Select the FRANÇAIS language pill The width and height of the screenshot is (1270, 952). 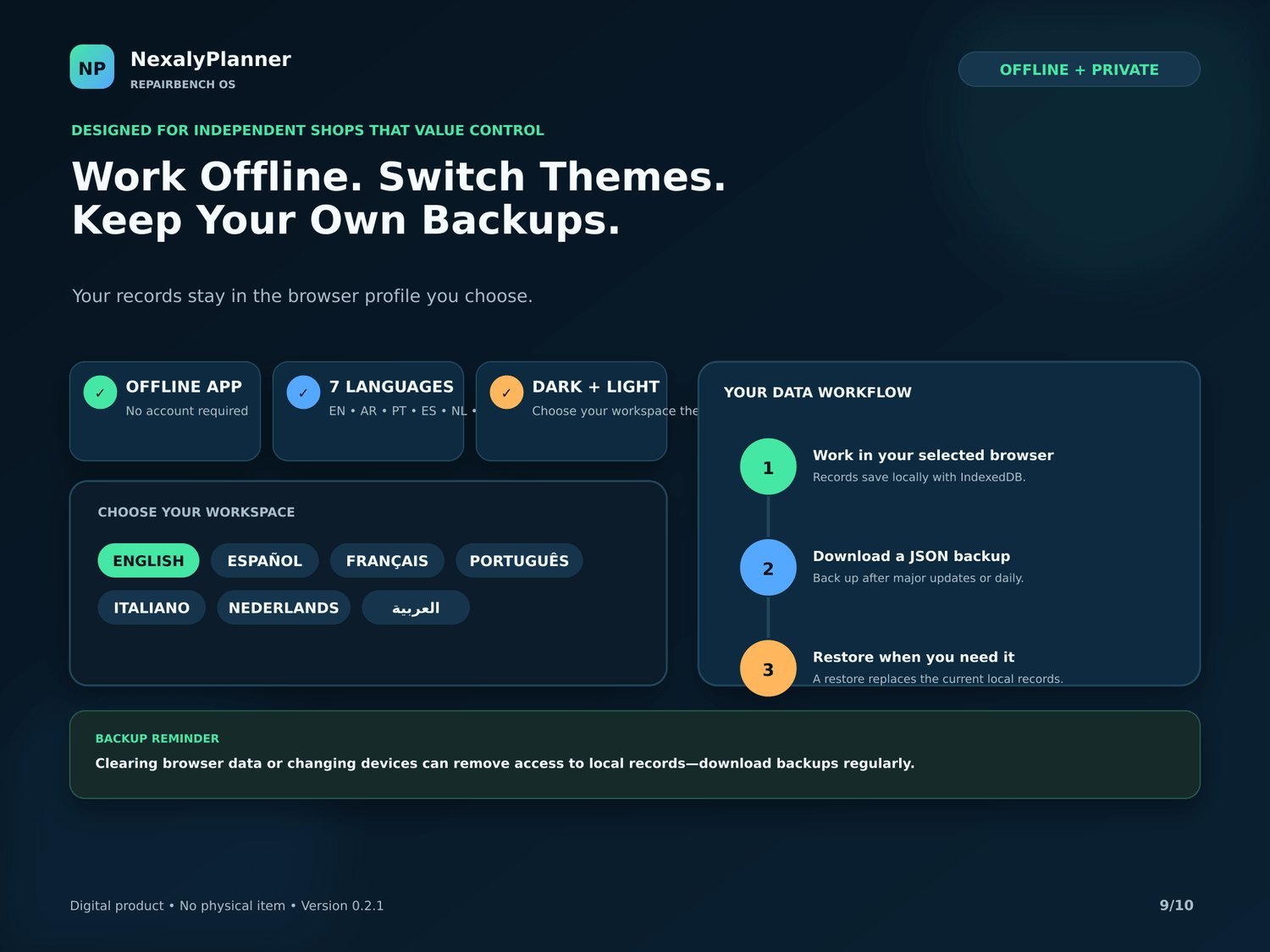[387, 560]
